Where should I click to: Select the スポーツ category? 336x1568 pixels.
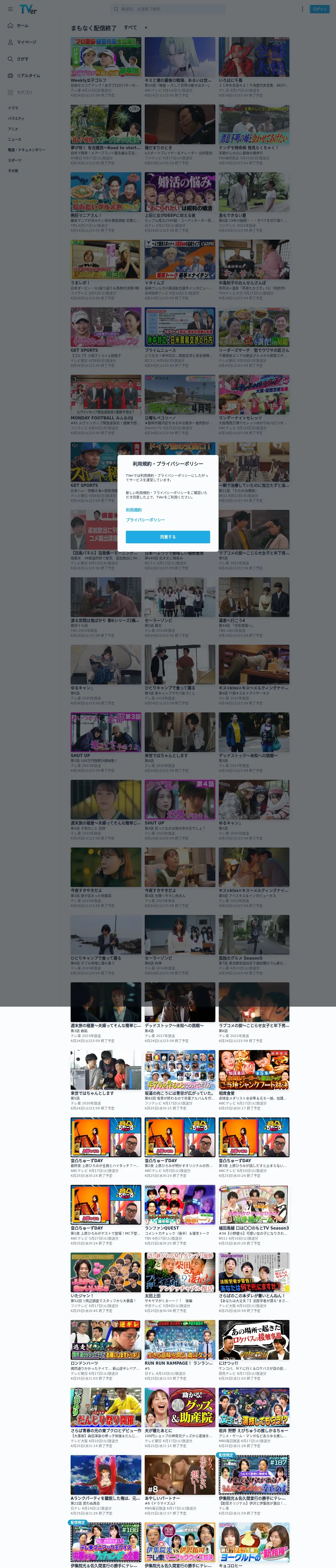(x=15, y=160)
